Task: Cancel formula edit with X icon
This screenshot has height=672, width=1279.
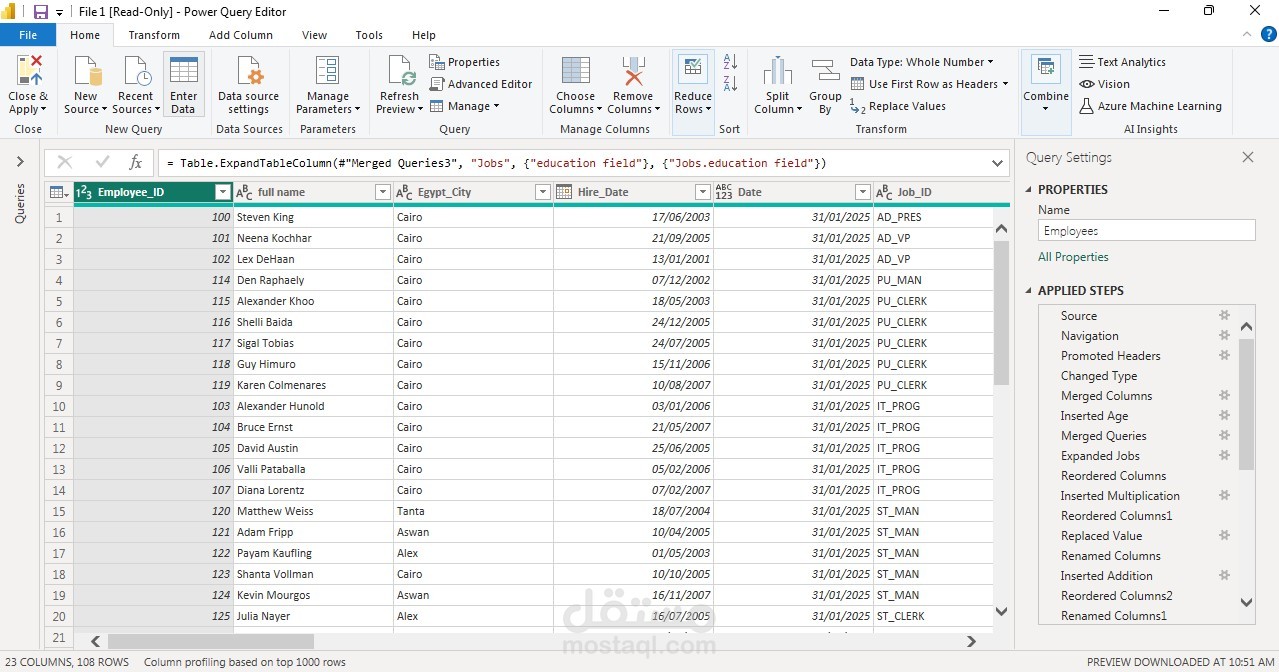Action: click(x=65, y=162)
